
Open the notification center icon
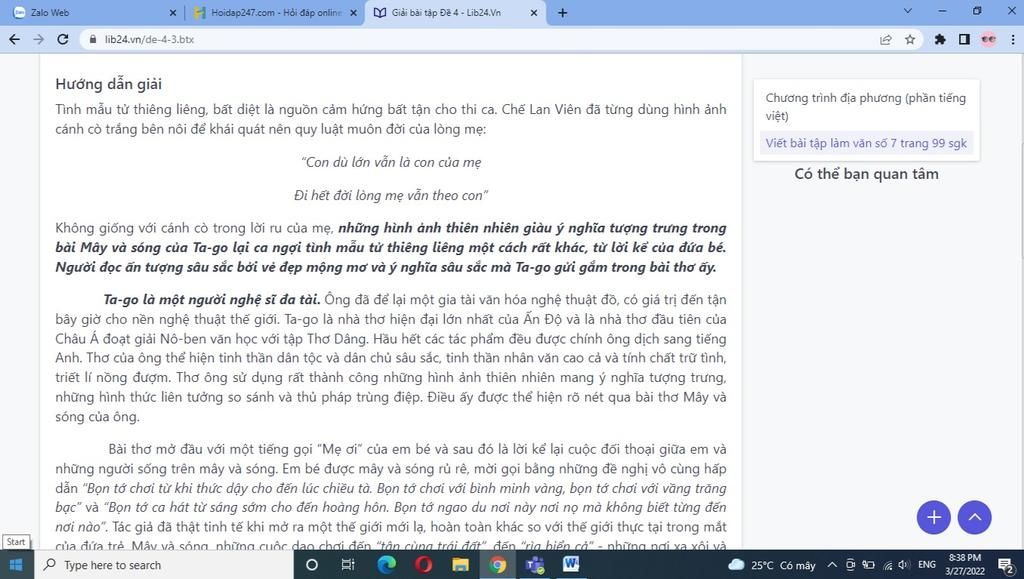click(x=1006, y=565)
